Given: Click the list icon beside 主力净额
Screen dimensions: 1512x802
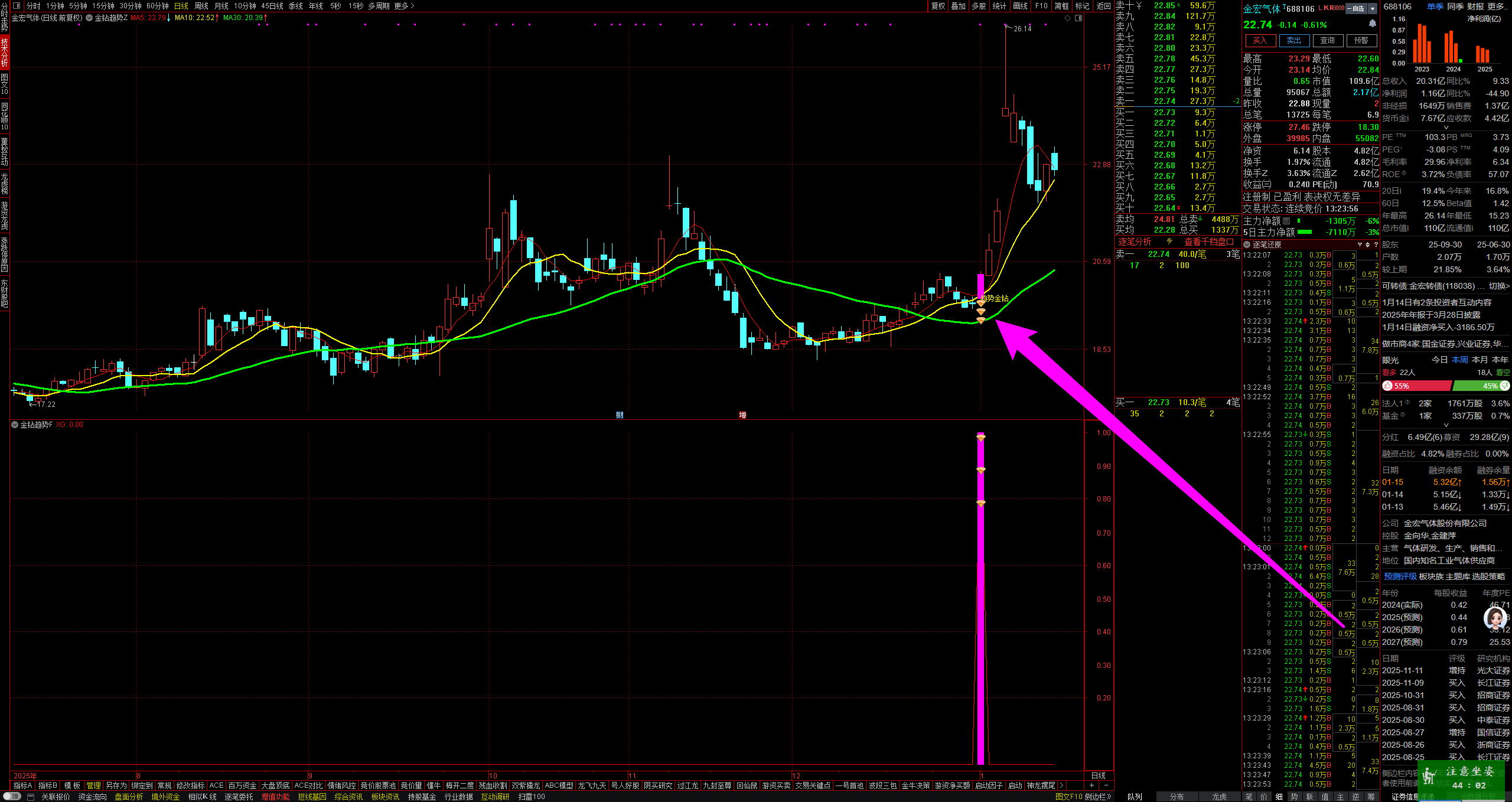Looking at the screenshot, I should point(1286,221).
